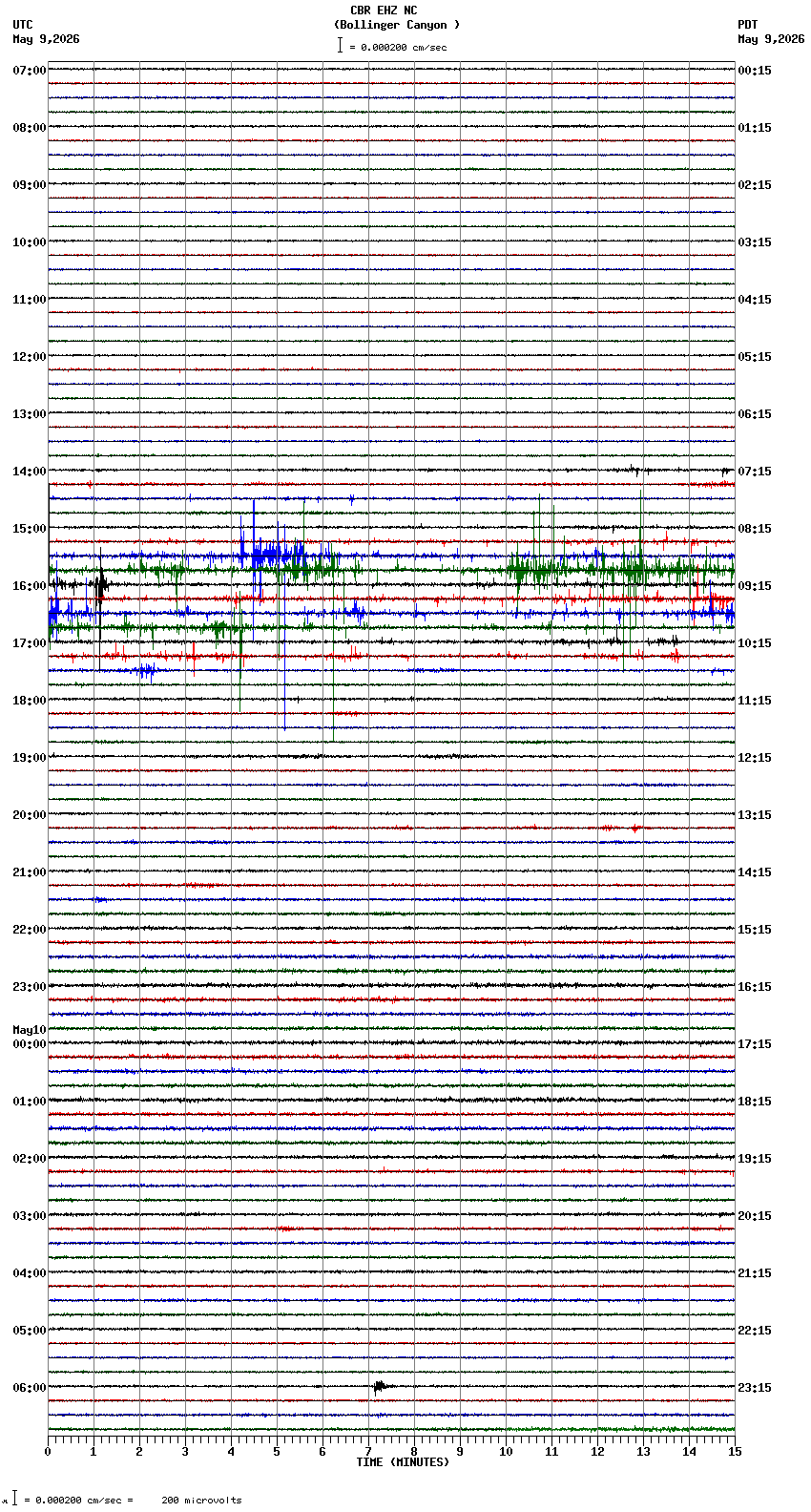Select the 04:00 UTC row label

tap(30, 1273)
